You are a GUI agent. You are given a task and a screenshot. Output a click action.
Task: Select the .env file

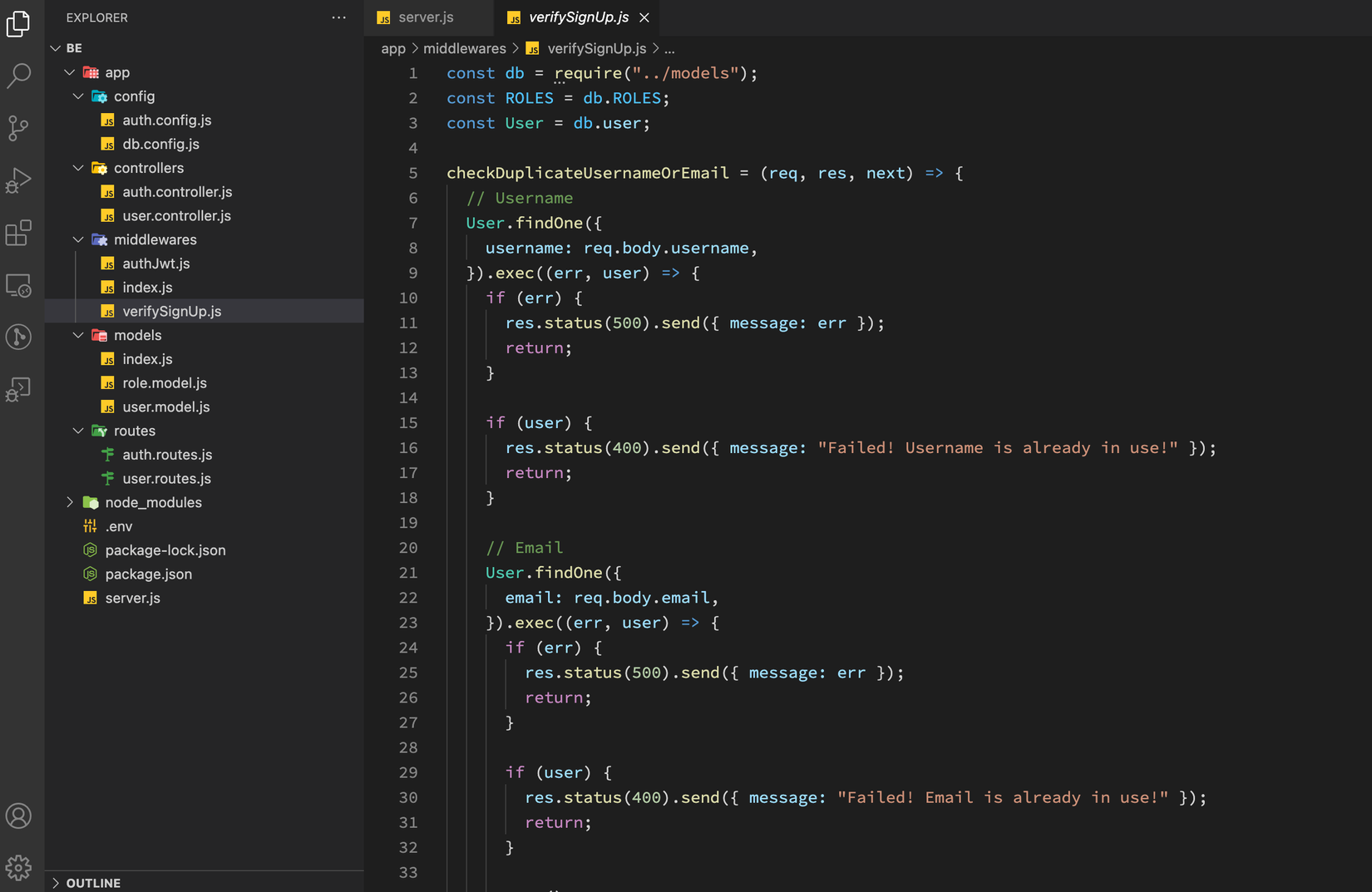click(118, 526)
